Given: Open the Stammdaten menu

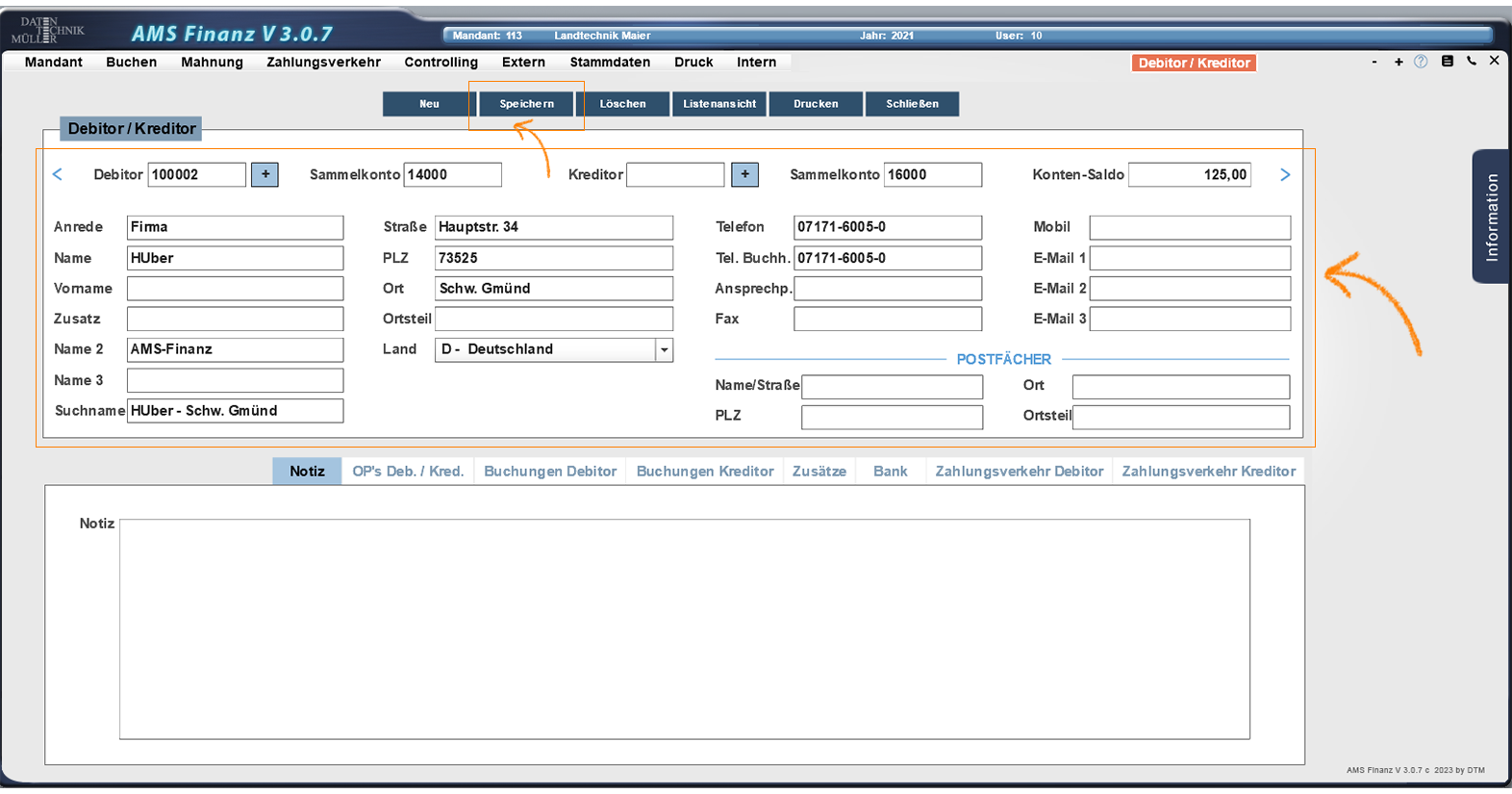Looking at the screenshot, I should tap(610, 62).
